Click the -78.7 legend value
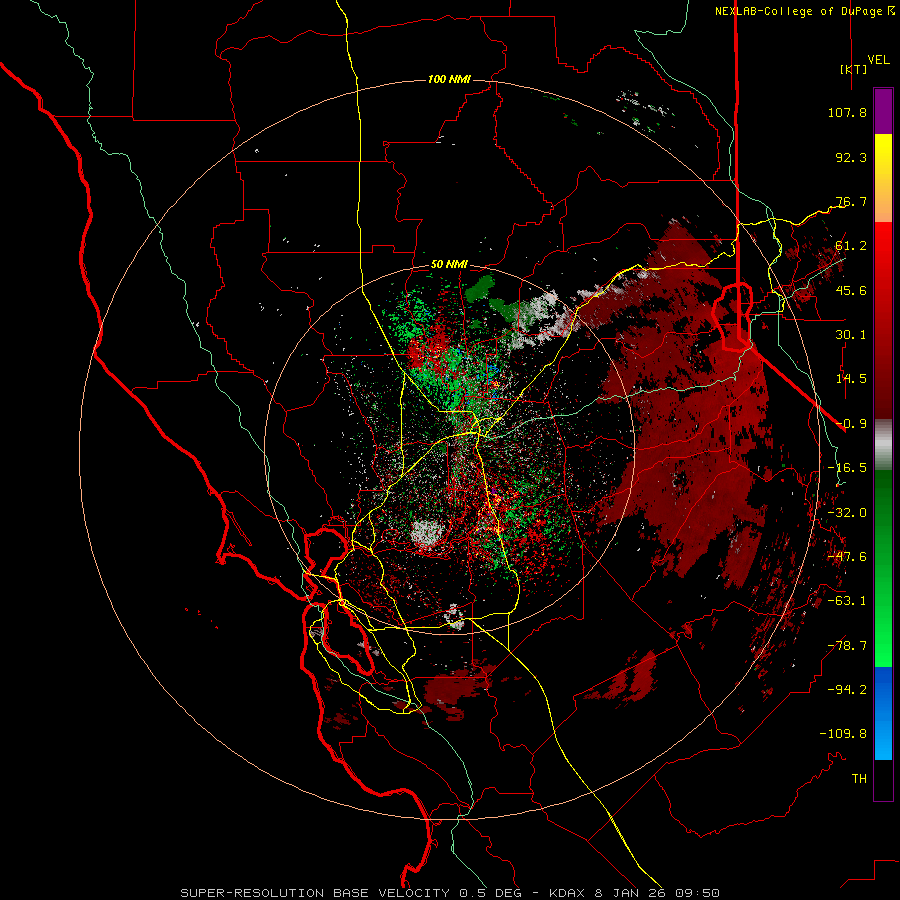The image size is (900, 900). pos(847,646)
